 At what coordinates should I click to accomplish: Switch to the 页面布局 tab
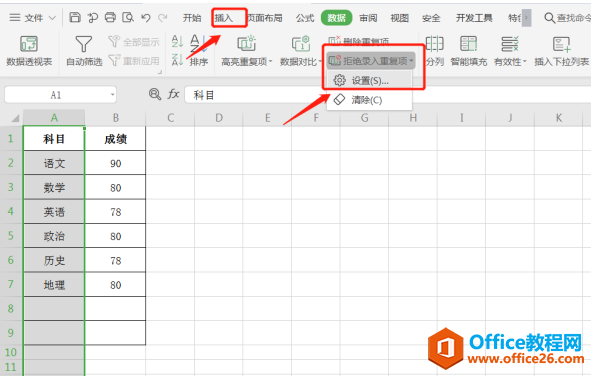pos(265,18)
